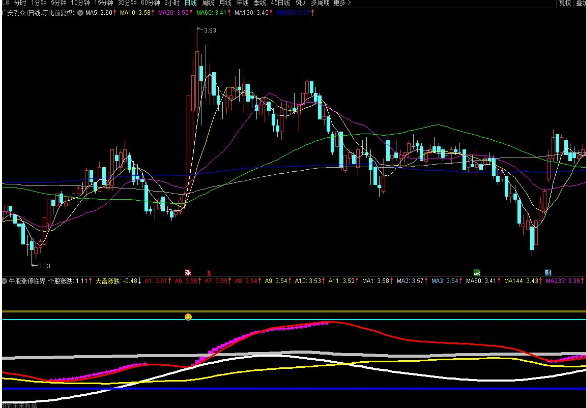Click the menu icon at top-left corner

coord(5,3)
